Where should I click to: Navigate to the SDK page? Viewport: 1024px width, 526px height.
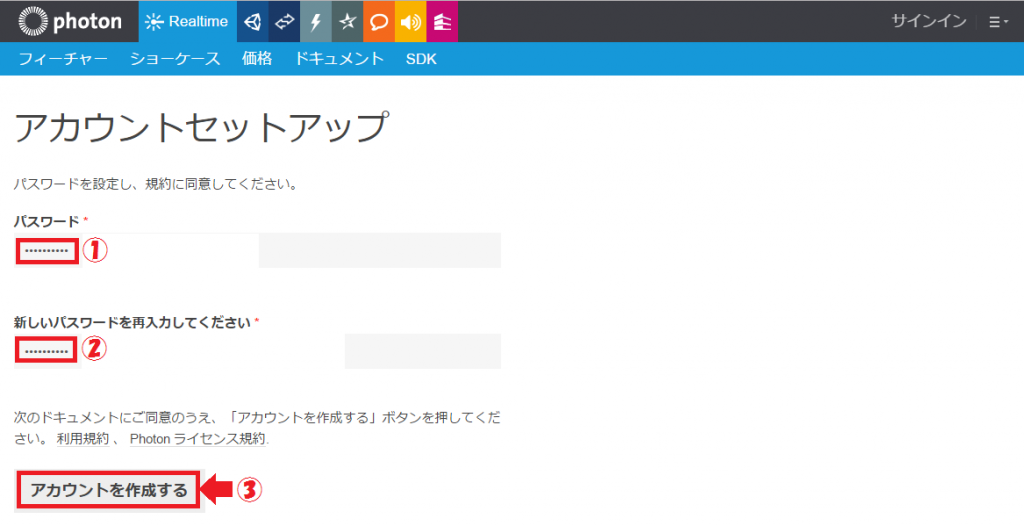(421, 59)
